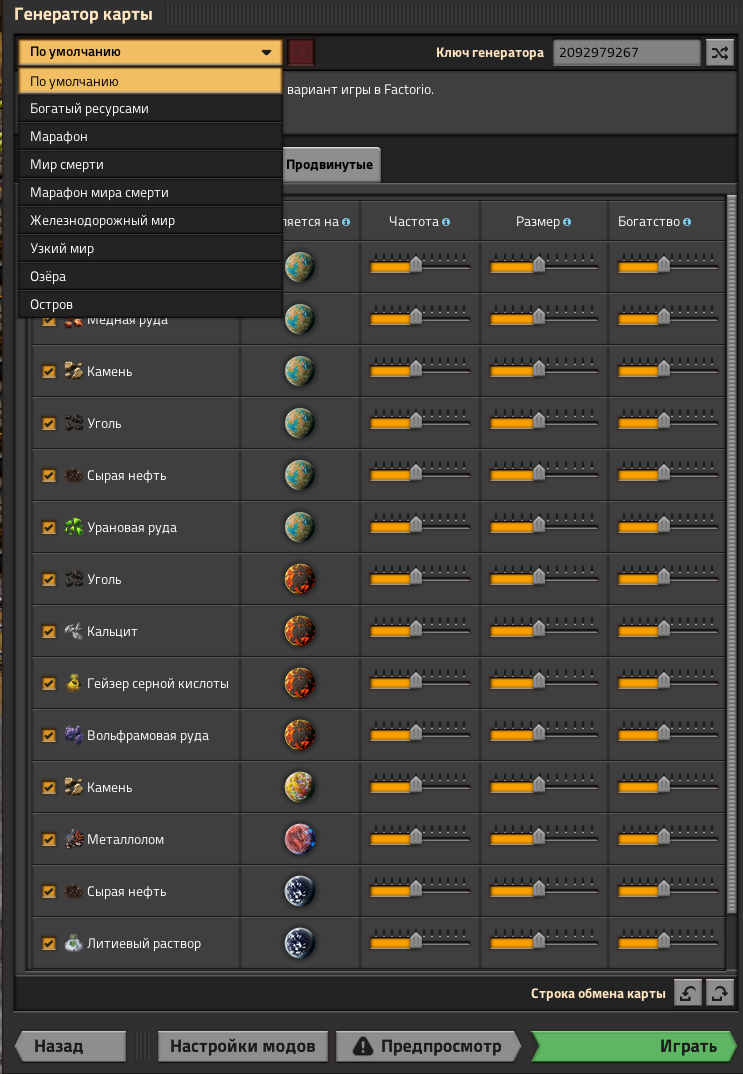Start the game with Играть
The image size is (743, 1074).
634,1046
